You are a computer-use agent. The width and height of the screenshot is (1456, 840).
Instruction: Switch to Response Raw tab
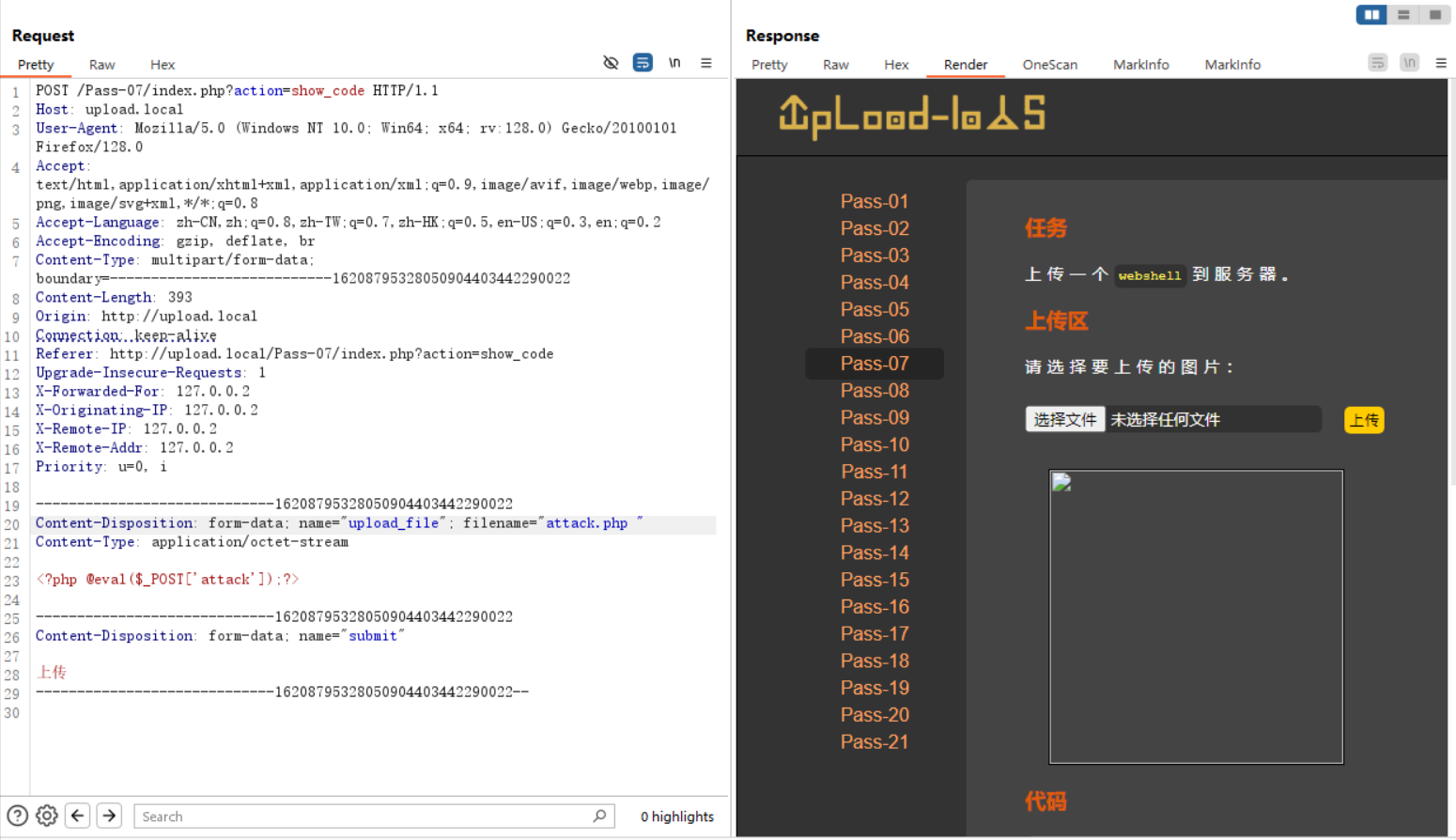pyautogui.click(x=836, y=65)
